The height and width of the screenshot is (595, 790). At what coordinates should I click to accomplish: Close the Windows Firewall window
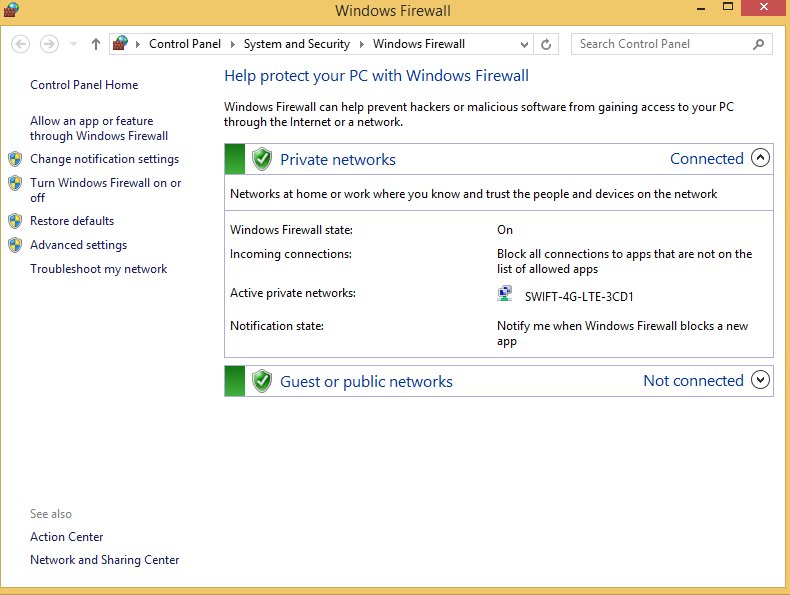coord(764,8)
